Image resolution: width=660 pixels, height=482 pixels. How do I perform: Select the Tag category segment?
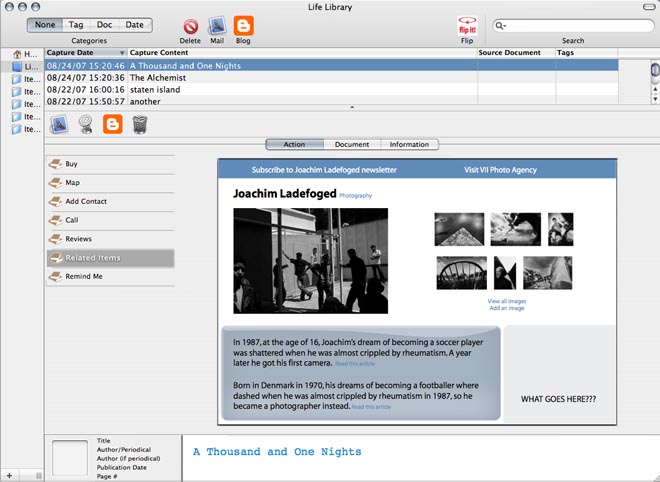tap(77, 25)
